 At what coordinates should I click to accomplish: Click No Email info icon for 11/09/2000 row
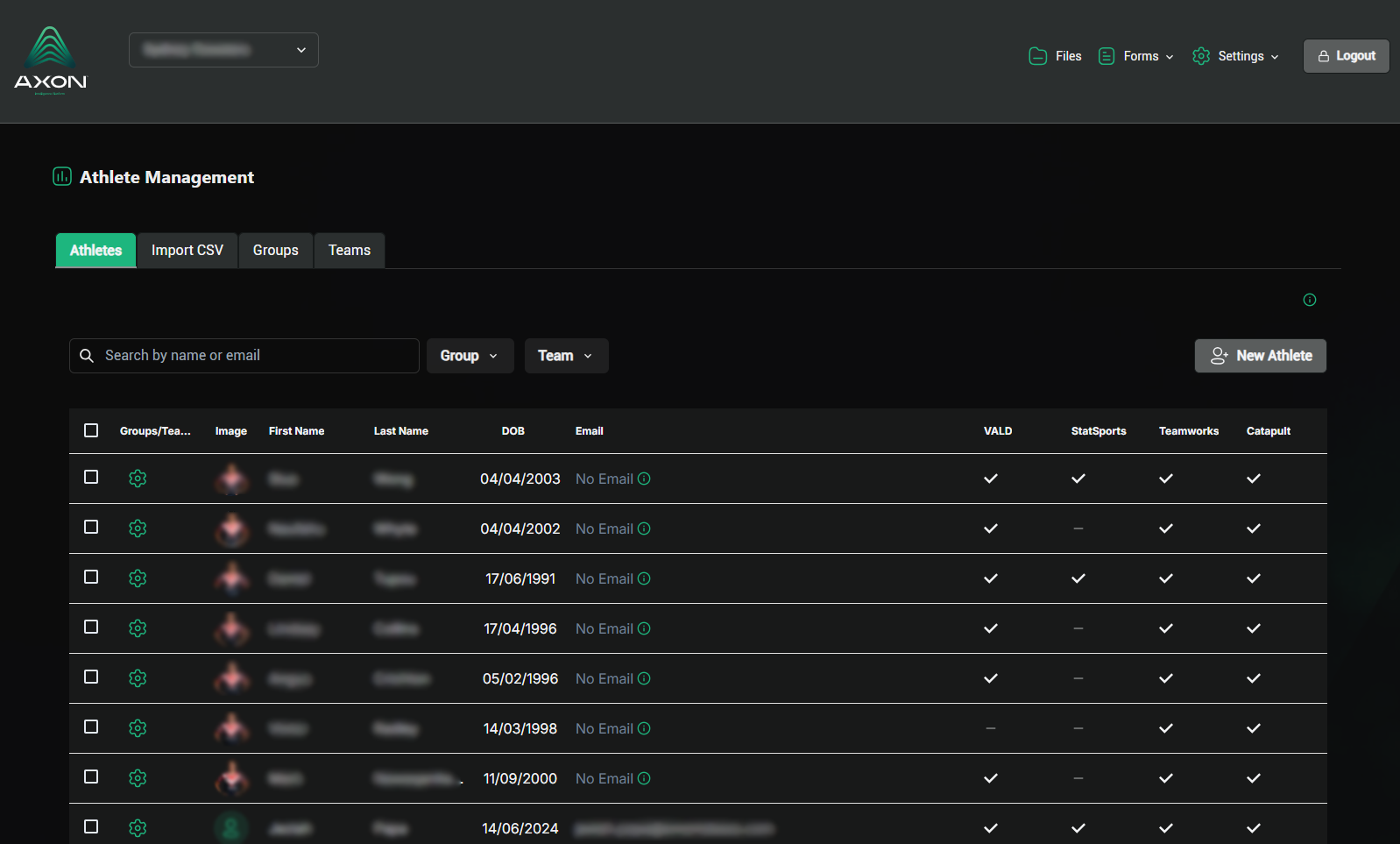644,778
